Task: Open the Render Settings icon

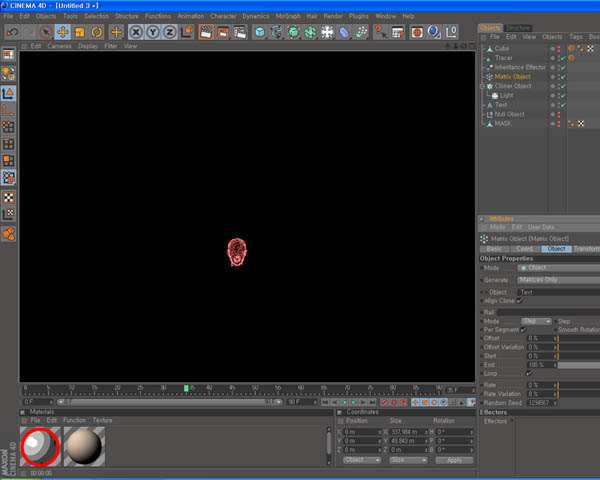Action: coord(240,32)
